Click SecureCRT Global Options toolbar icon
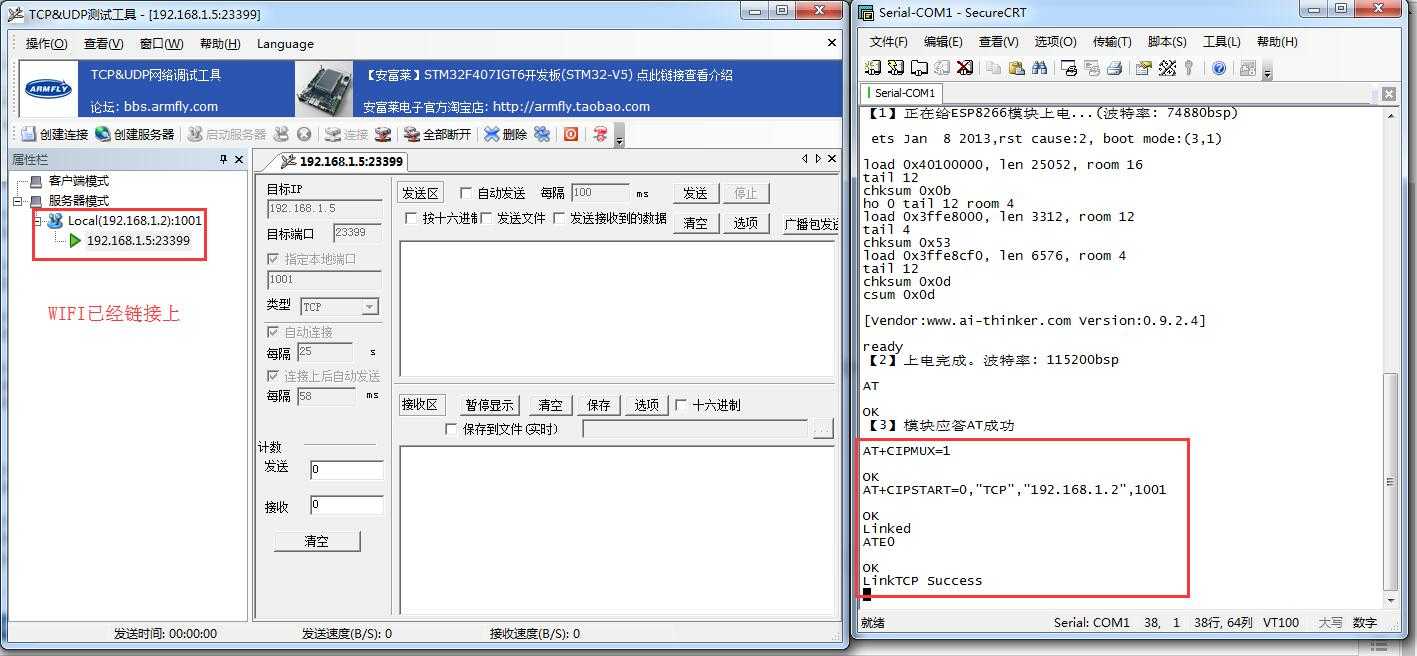 coord(1167,68)
